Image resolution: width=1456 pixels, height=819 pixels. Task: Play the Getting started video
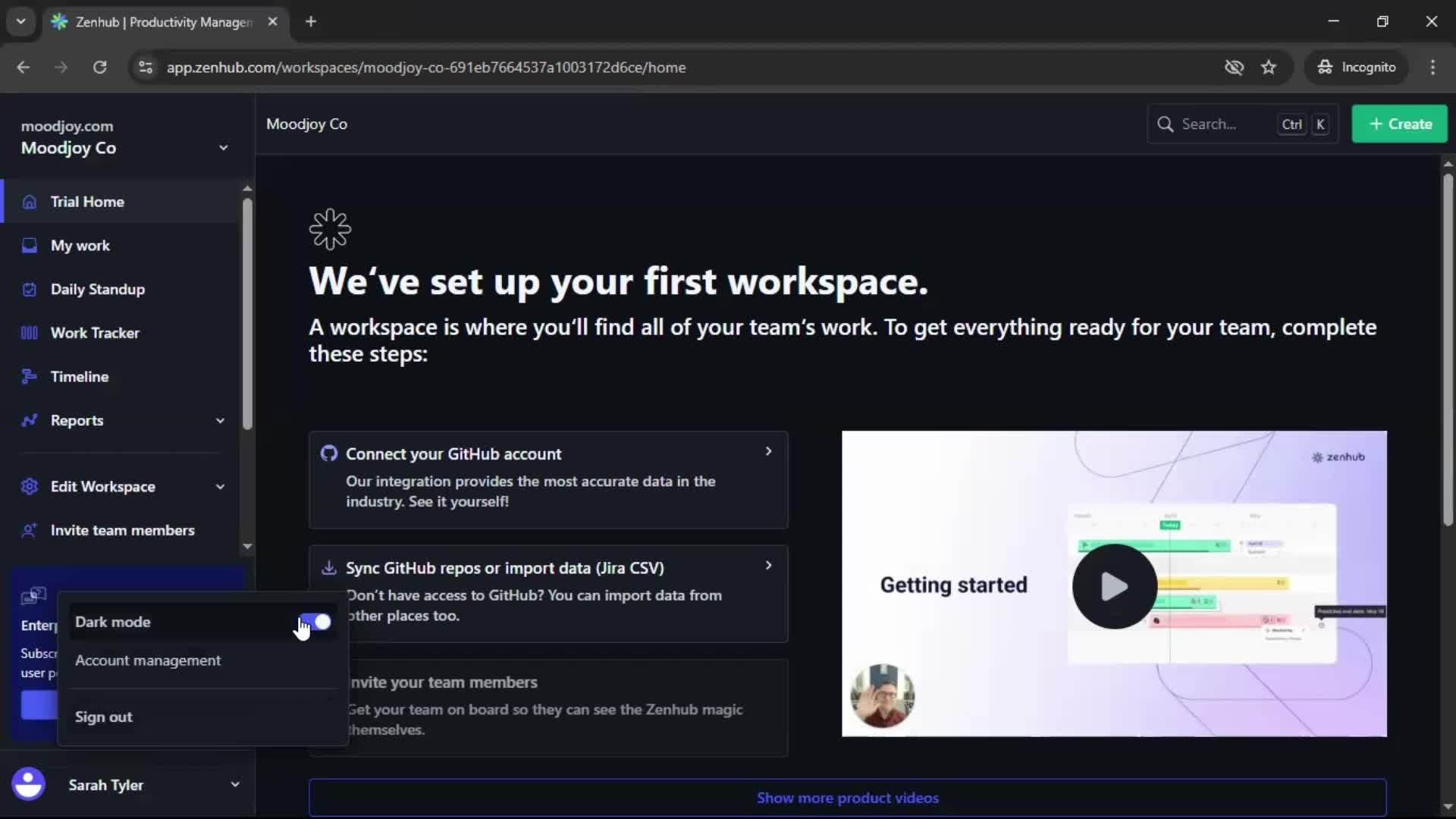tap(1112, 585)
